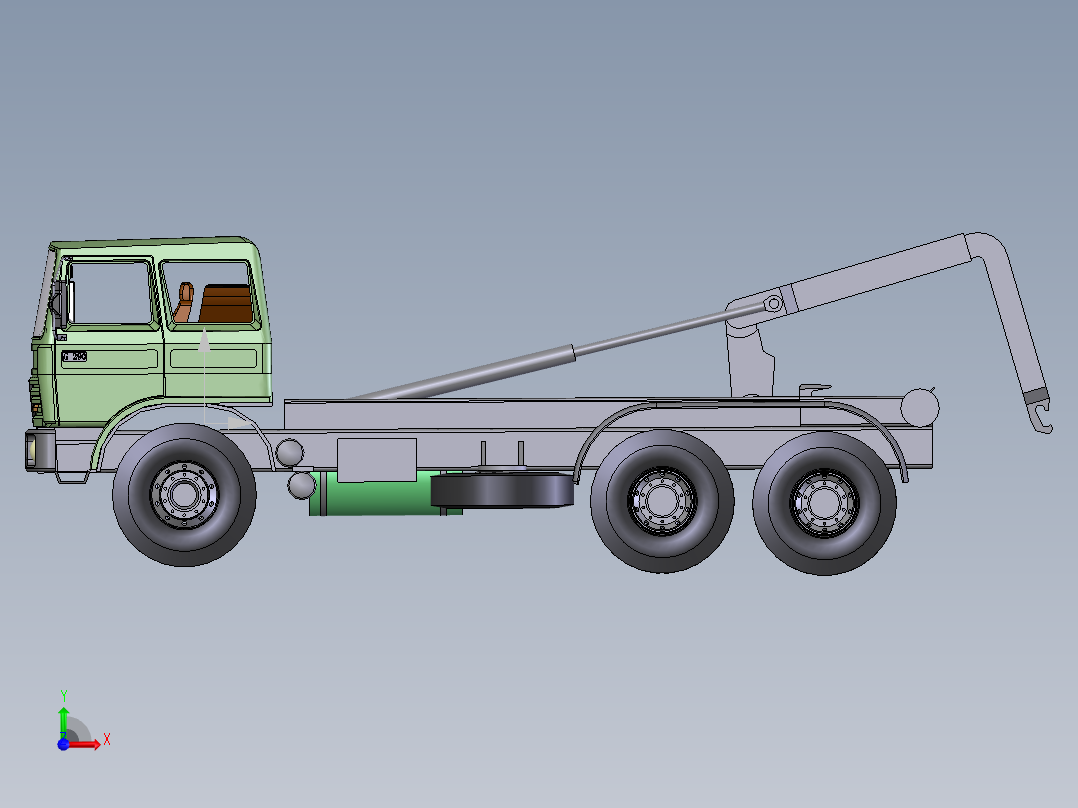This screenshot has height=808, width=1078.
Task: Select the front wheel of the truck
Action: tap(184, 495)
